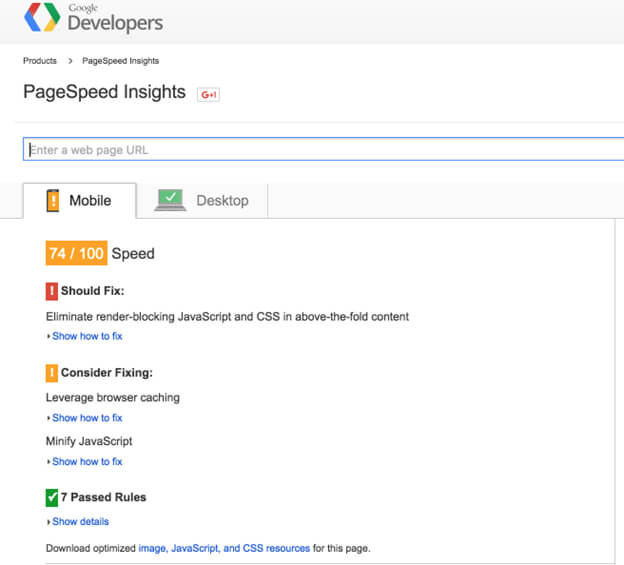Screen dimensions: 624x565
Task: Download optimized image, JavaScript, and CSS resources
Action: coord(224,548)
